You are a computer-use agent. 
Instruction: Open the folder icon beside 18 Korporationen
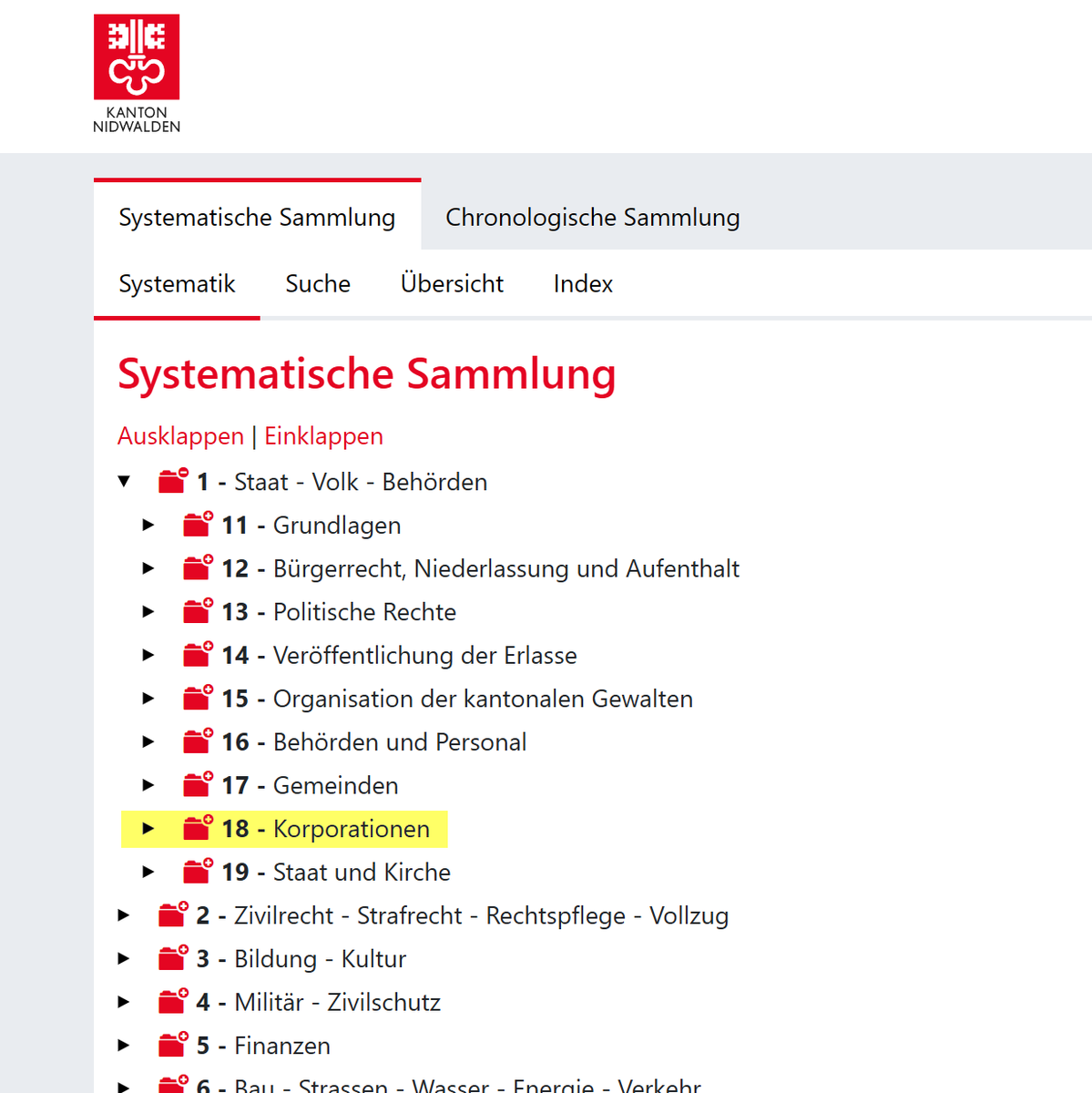click(197, 827)
